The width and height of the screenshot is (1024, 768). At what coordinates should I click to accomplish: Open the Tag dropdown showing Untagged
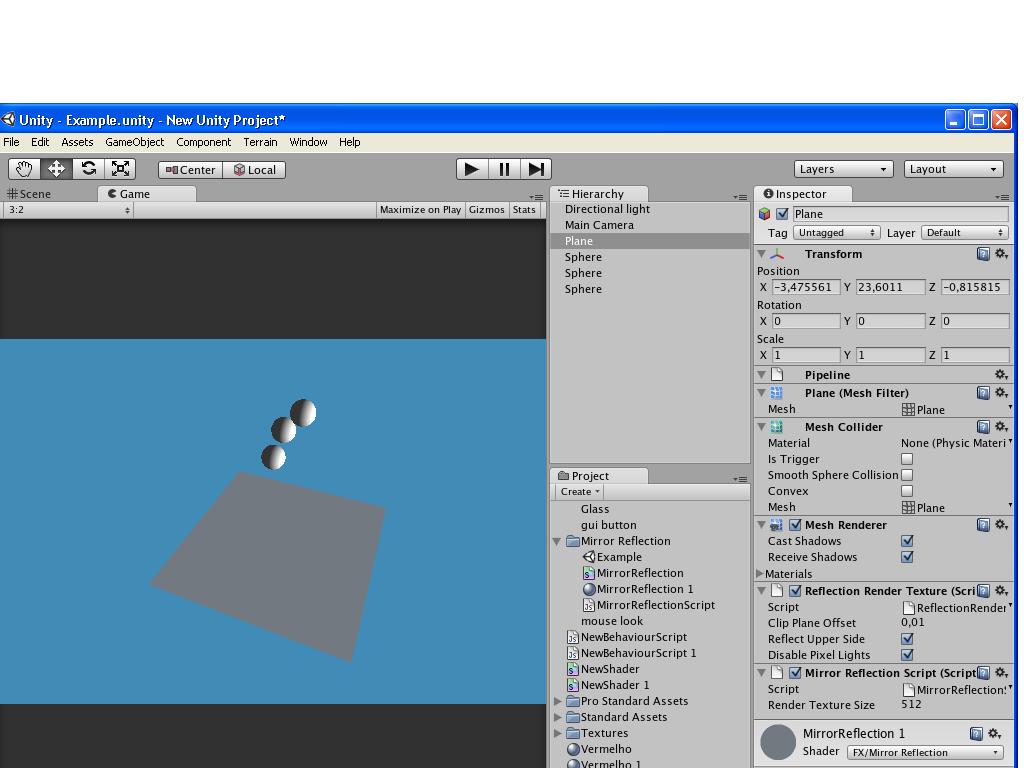click(x=836, y=232)
